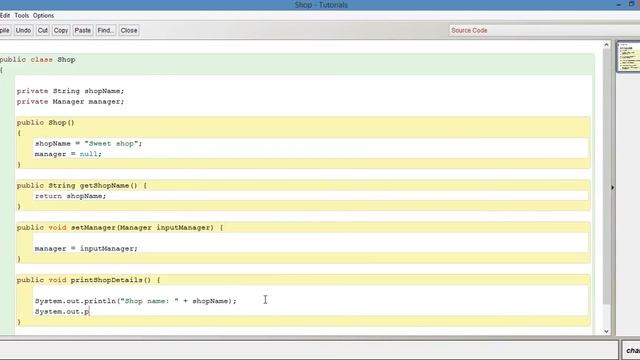Click the Compile button
The image size is (640, 360).
click(x=5, y=30)
